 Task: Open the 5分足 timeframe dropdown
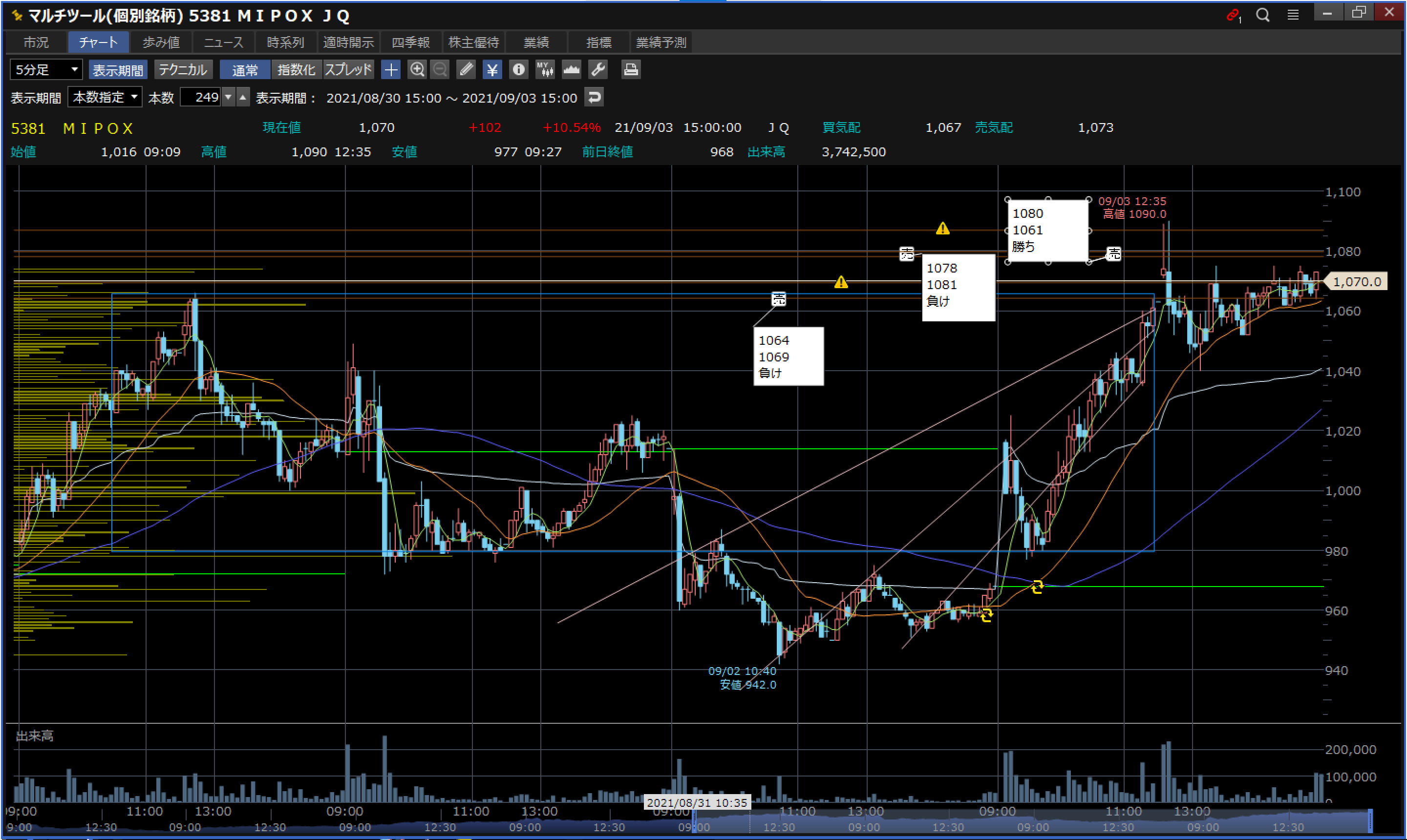[46, 70]
